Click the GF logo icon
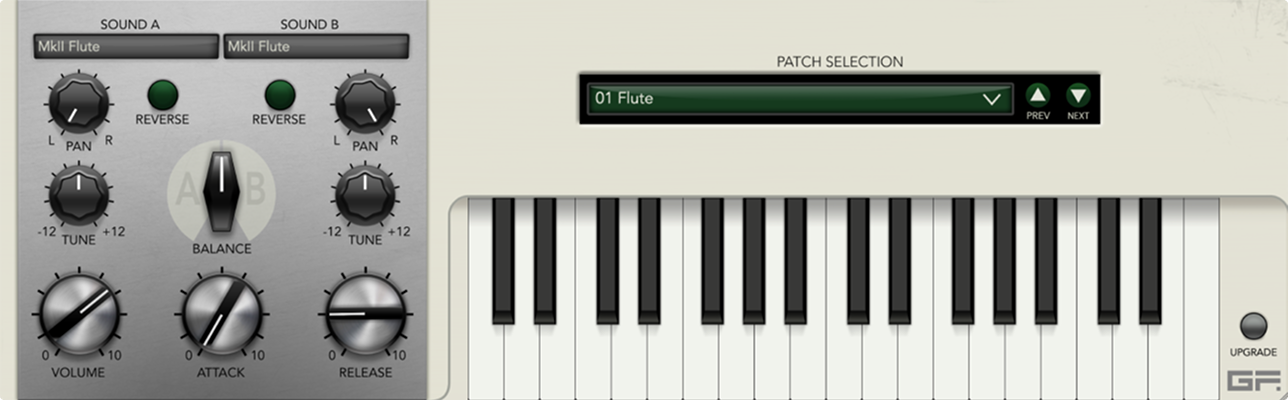Screen dimensions: 1288x400 pyautogui.click(x=1246, y=381)
